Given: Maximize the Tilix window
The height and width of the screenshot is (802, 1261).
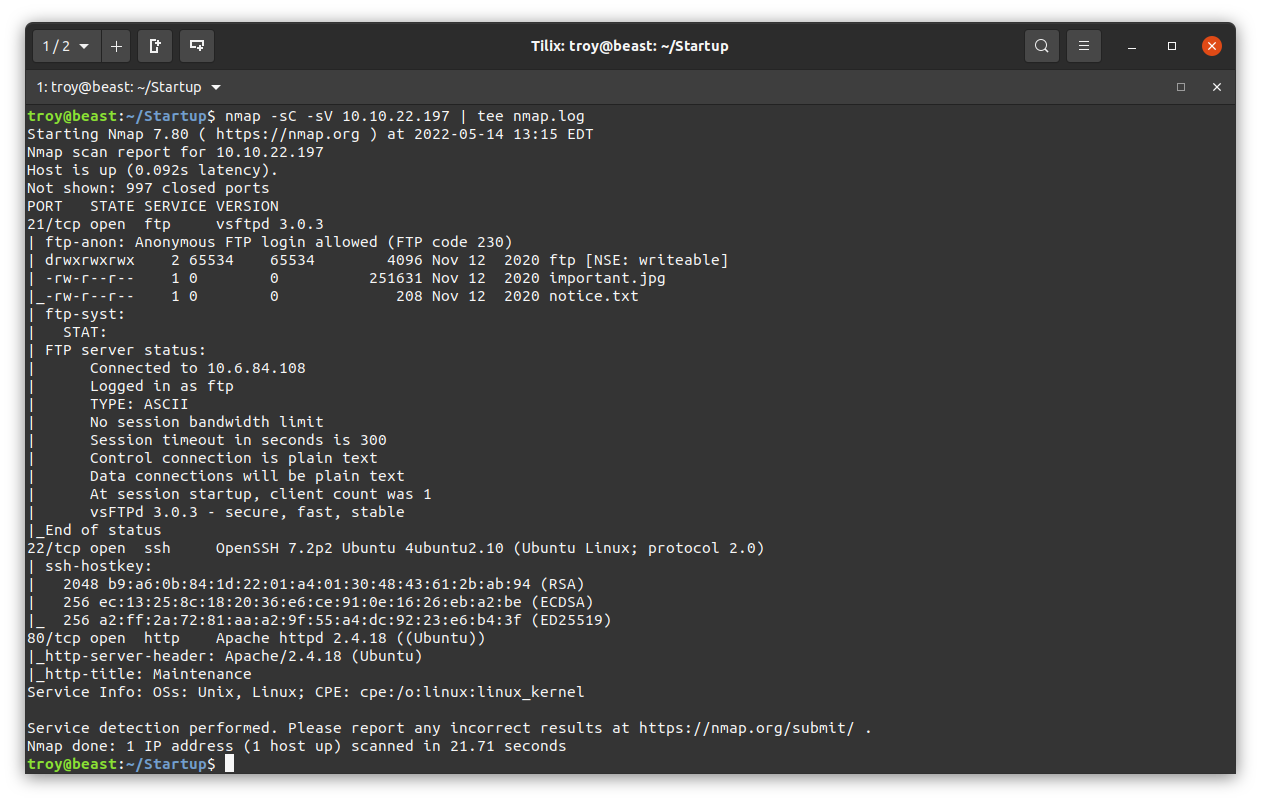Looking at the screenshot, I should (1172, 46).
